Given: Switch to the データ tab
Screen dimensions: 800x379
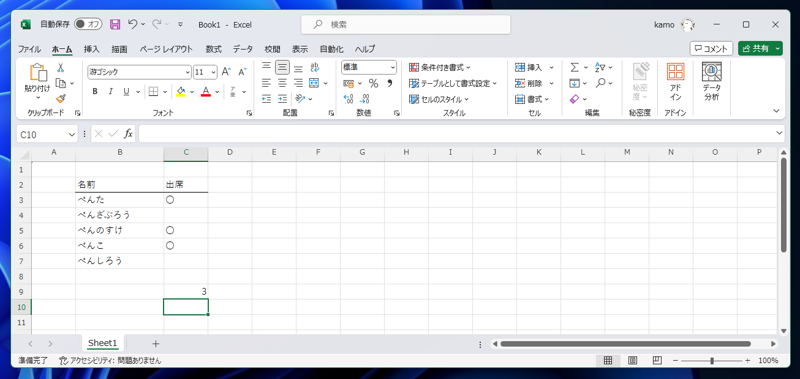Looking at the screenshot, I should point(243,49).
